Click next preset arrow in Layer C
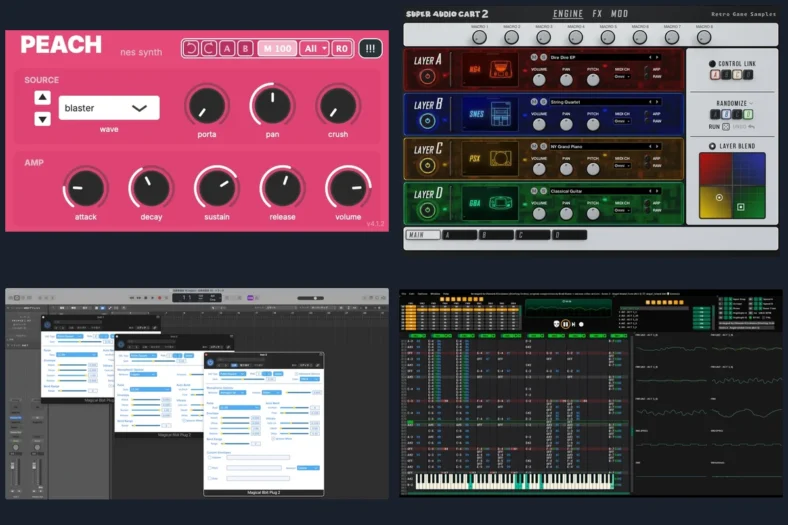The width and height of the screenshot is (788, 525). pos(657,146)
